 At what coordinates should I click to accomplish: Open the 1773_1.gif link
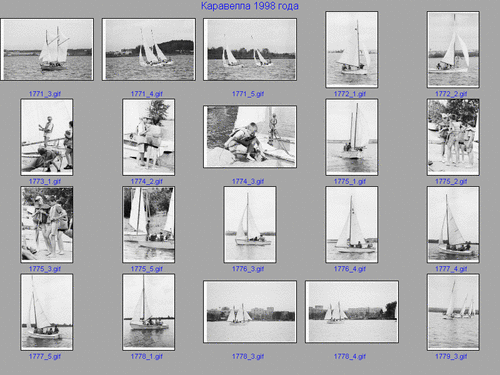45,181
